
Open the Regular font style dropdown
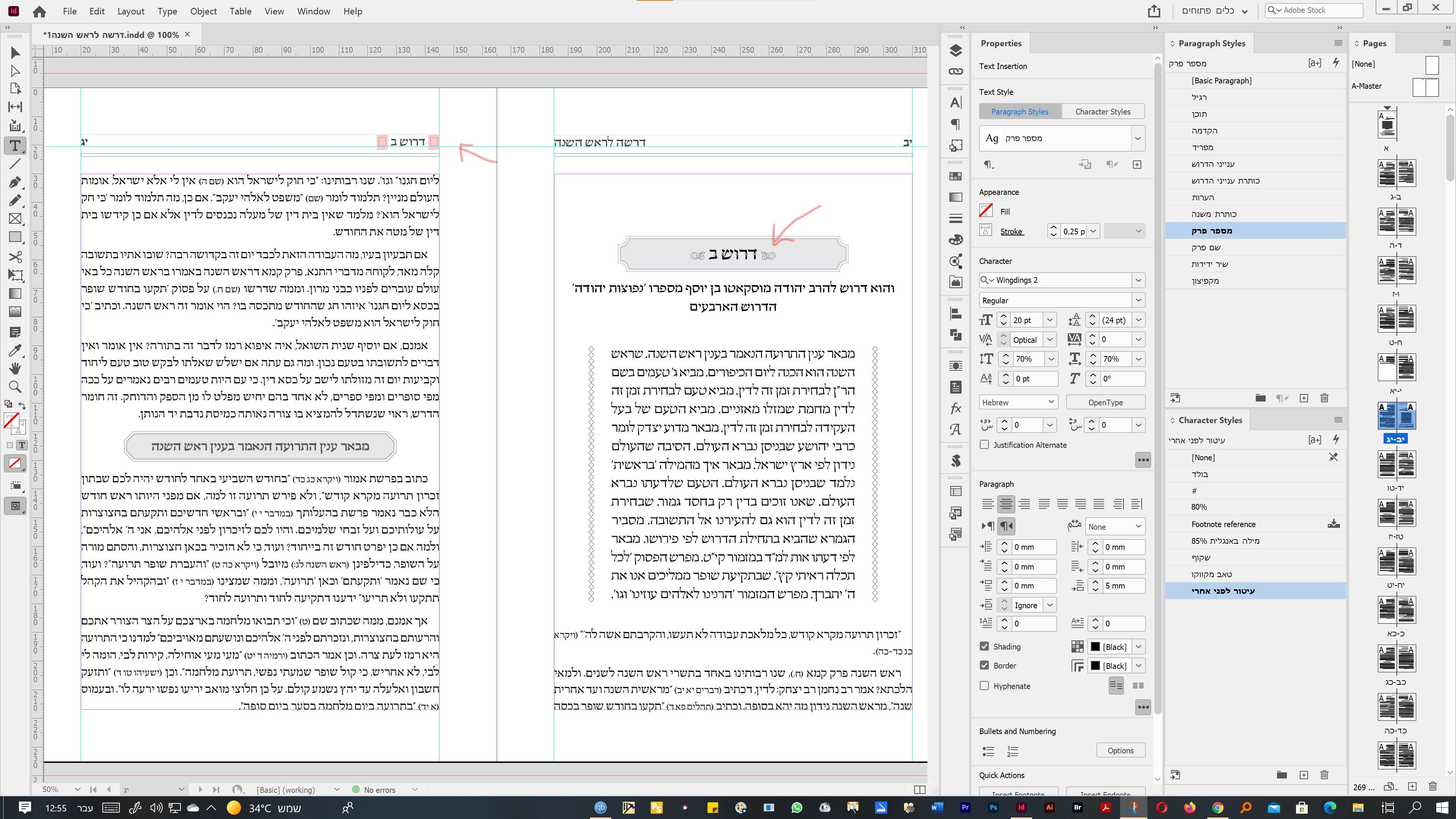pyautogui.click(x=1138, y=300)
